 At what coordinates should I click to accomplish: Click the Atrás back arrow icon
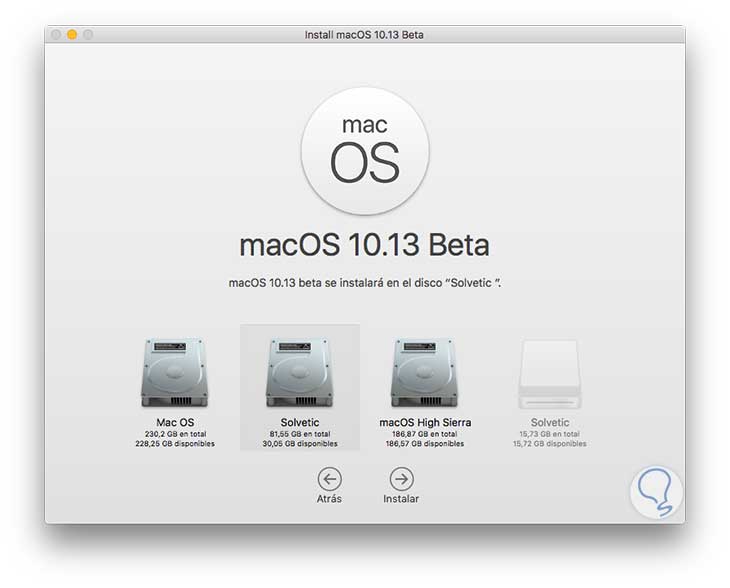[x=330, y=479]
